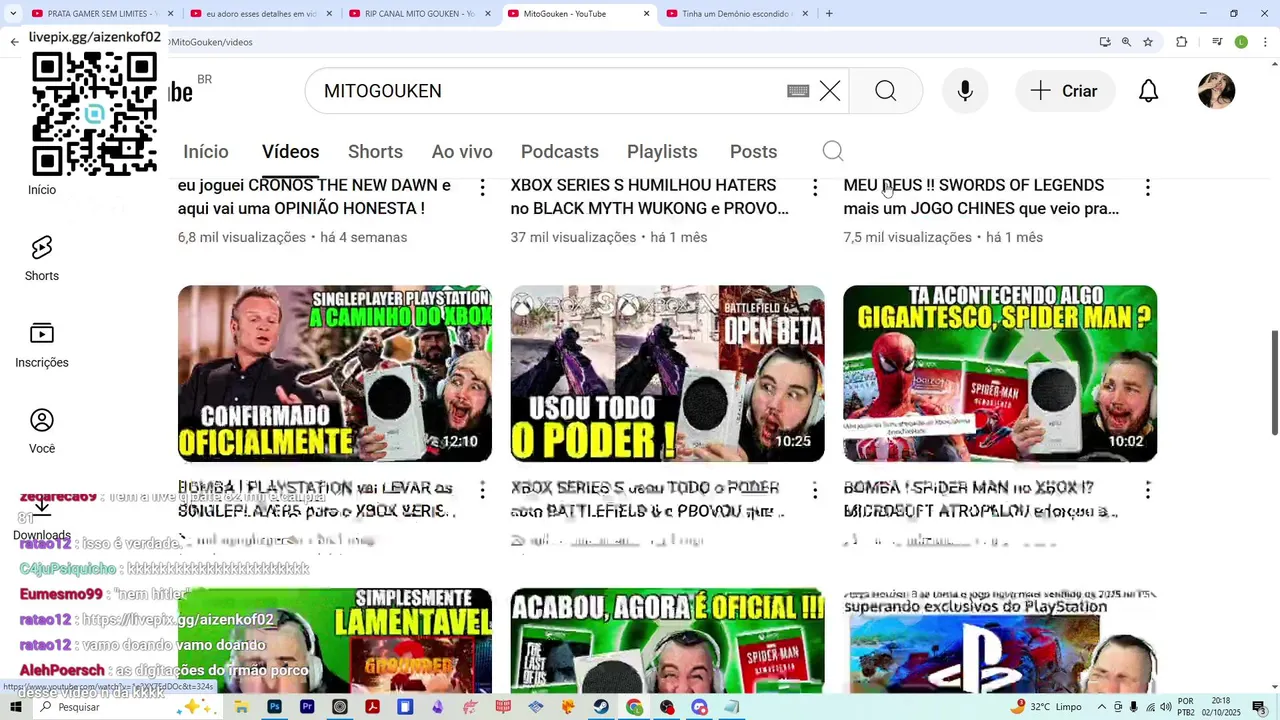Viewport: 1280px width, 720px height.
Task: Switch to the Shorts channel tab
Action: pos(375,152)
